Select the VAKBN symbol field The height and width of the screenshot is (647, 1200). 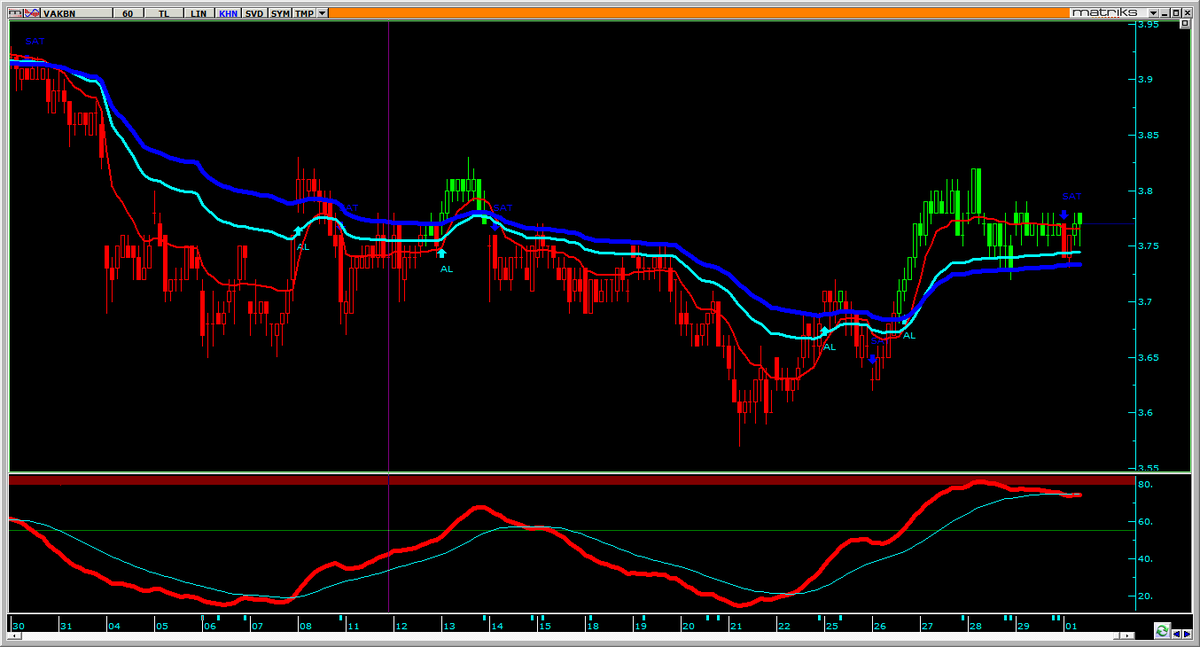click(x=76, y=13)
